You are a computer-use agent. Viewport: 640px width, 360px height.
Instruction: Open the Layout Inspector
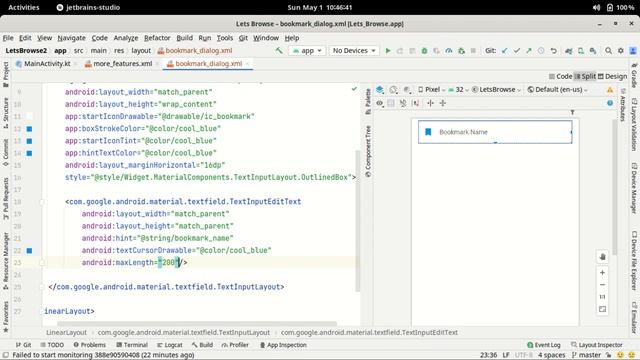pos(597,345)
